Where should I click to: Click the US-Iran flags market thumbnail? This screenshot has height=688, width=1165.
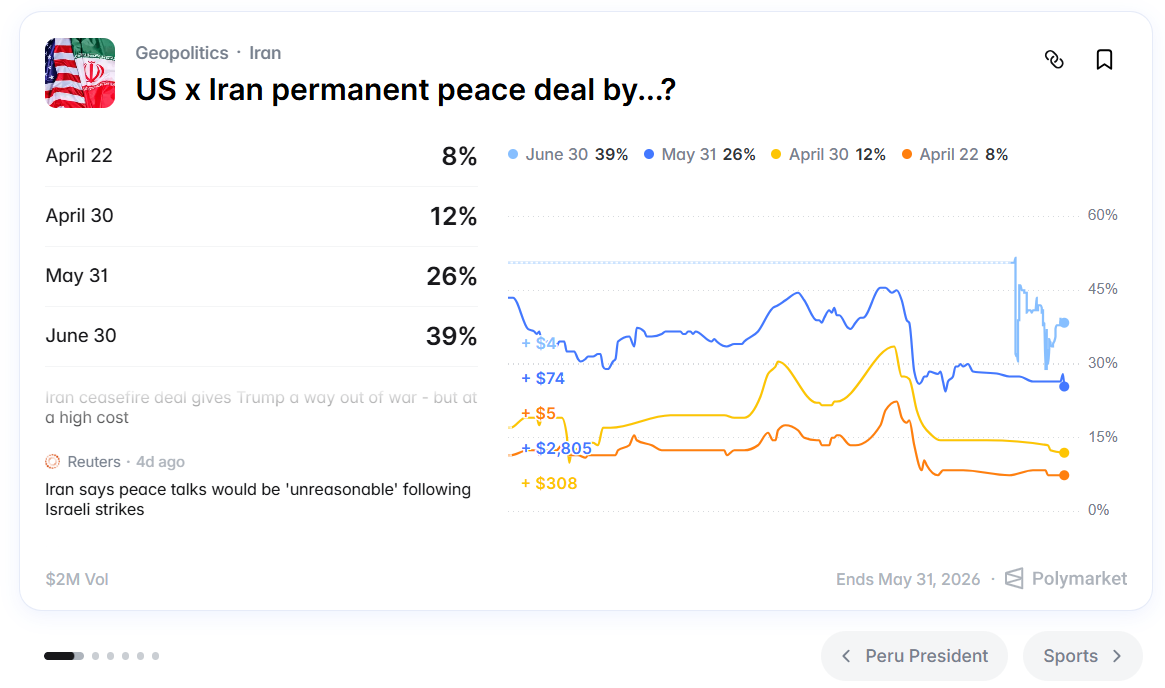(80, 73)
